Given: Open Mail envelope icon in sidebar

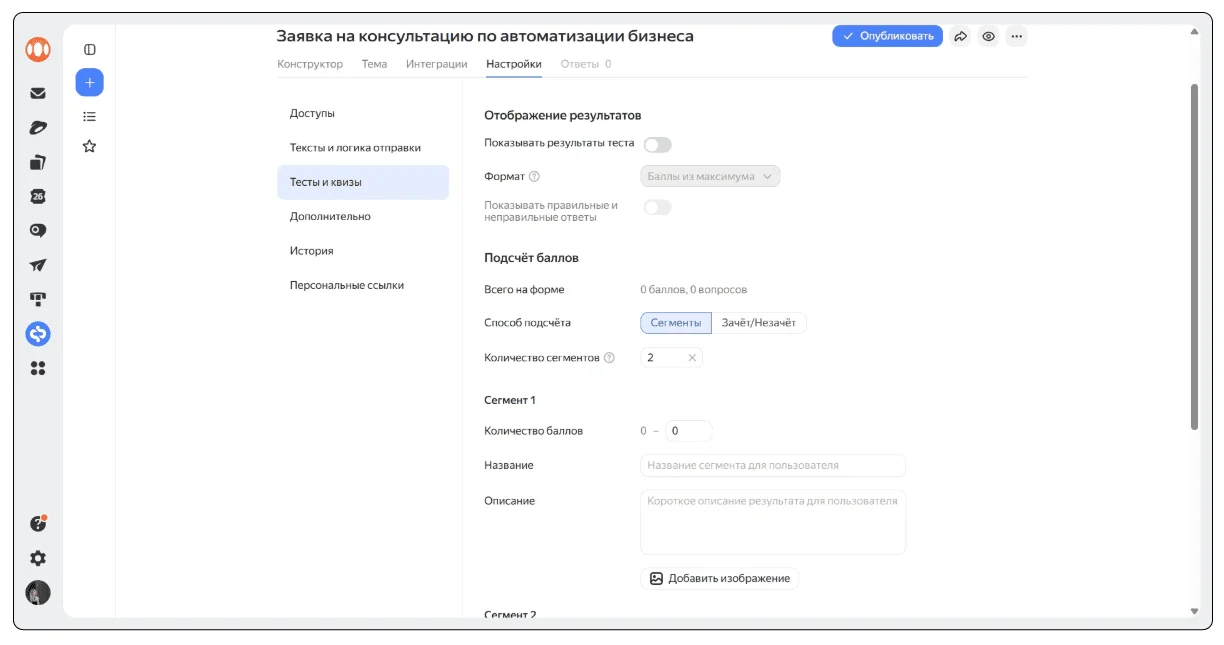Looking at the screenshot, I should coord(38,93).
